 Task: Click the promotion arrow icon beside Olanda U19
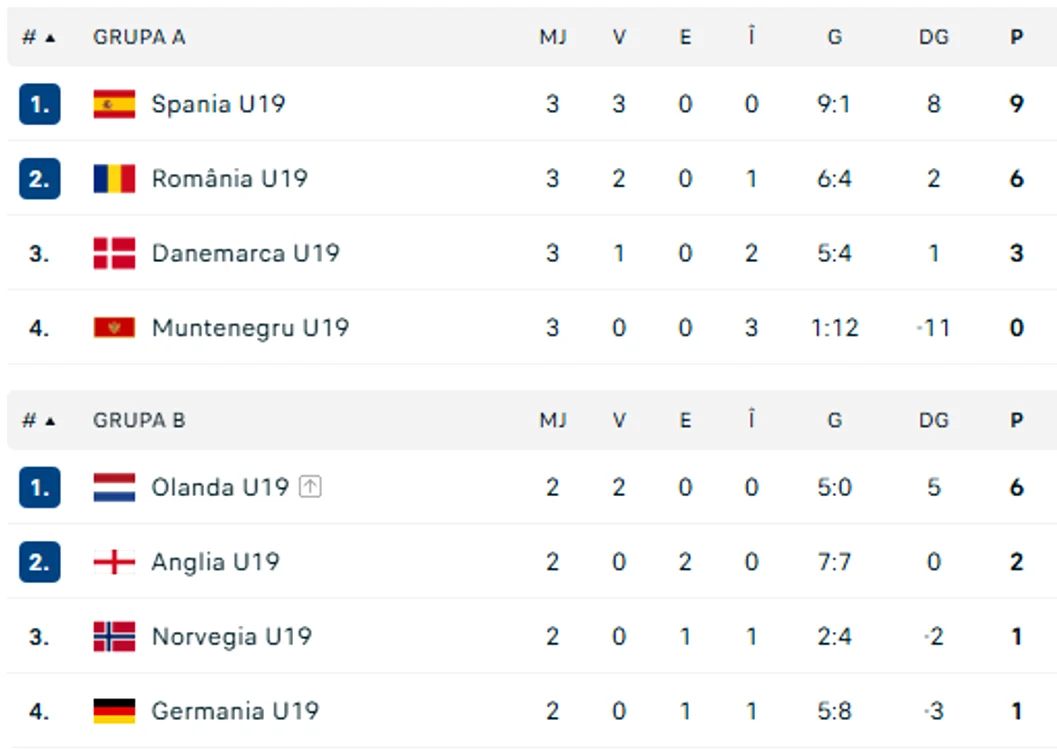pyautogui.click(x=310, y=486)
